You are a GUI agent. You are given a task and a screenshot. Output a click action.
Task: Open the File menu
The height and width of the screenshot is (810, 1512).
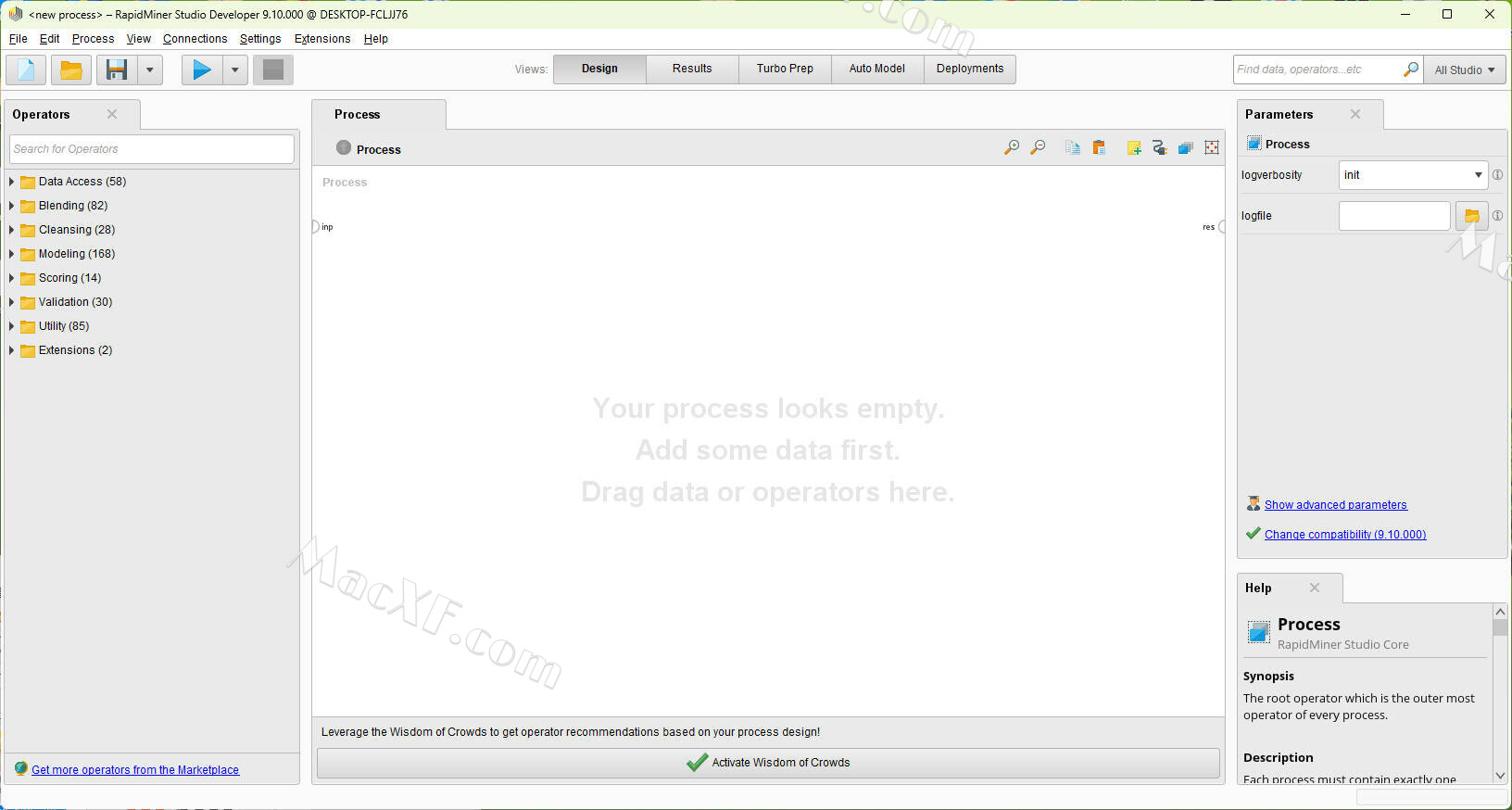[19, 39]
